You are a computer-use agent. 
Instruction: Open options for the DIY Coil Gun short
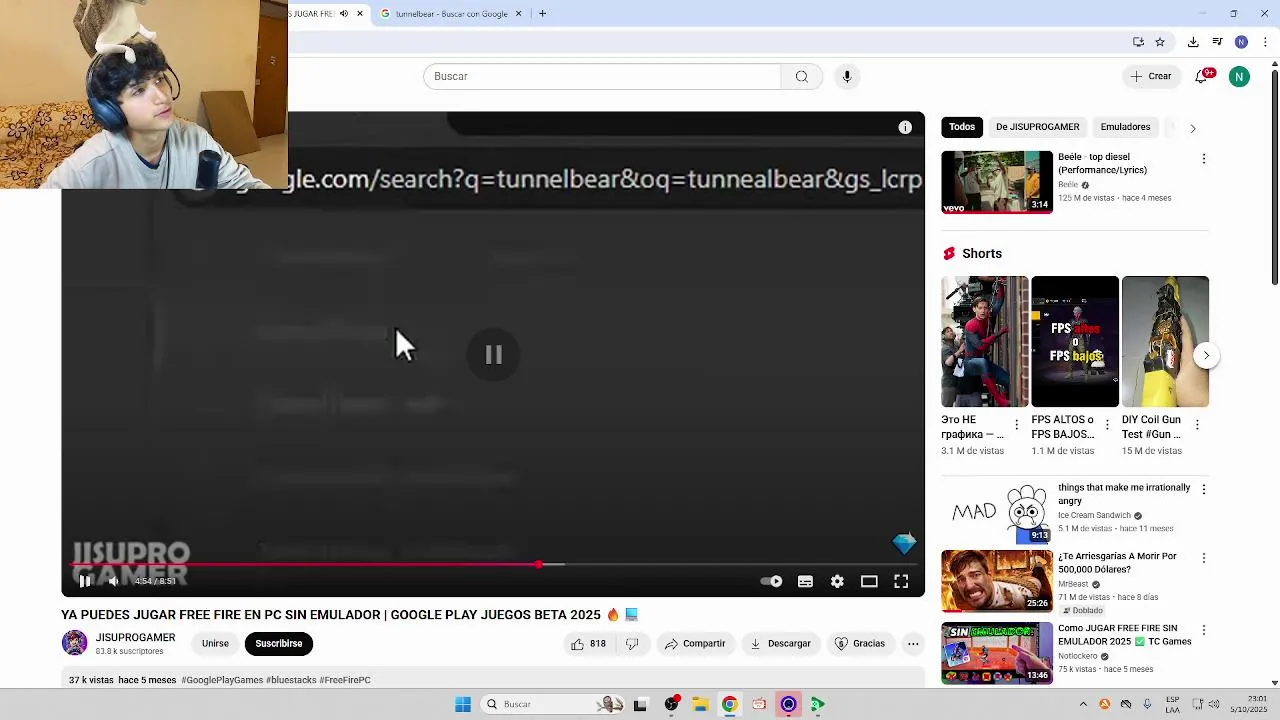point(1197,425)
